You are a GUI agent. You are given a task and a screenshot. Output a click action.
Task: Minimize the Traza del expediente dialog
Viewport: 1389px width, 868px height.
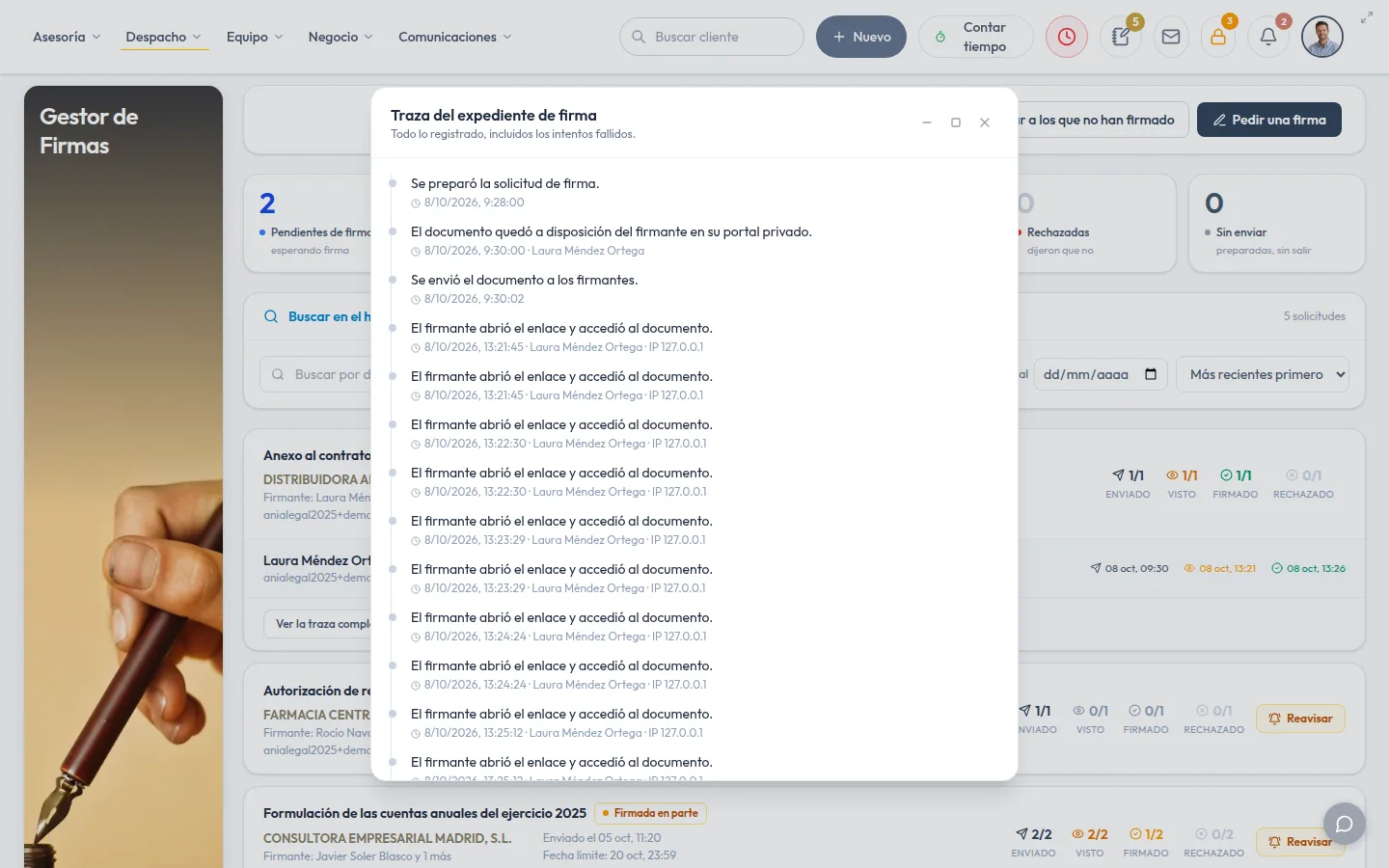tap(927, 122)
